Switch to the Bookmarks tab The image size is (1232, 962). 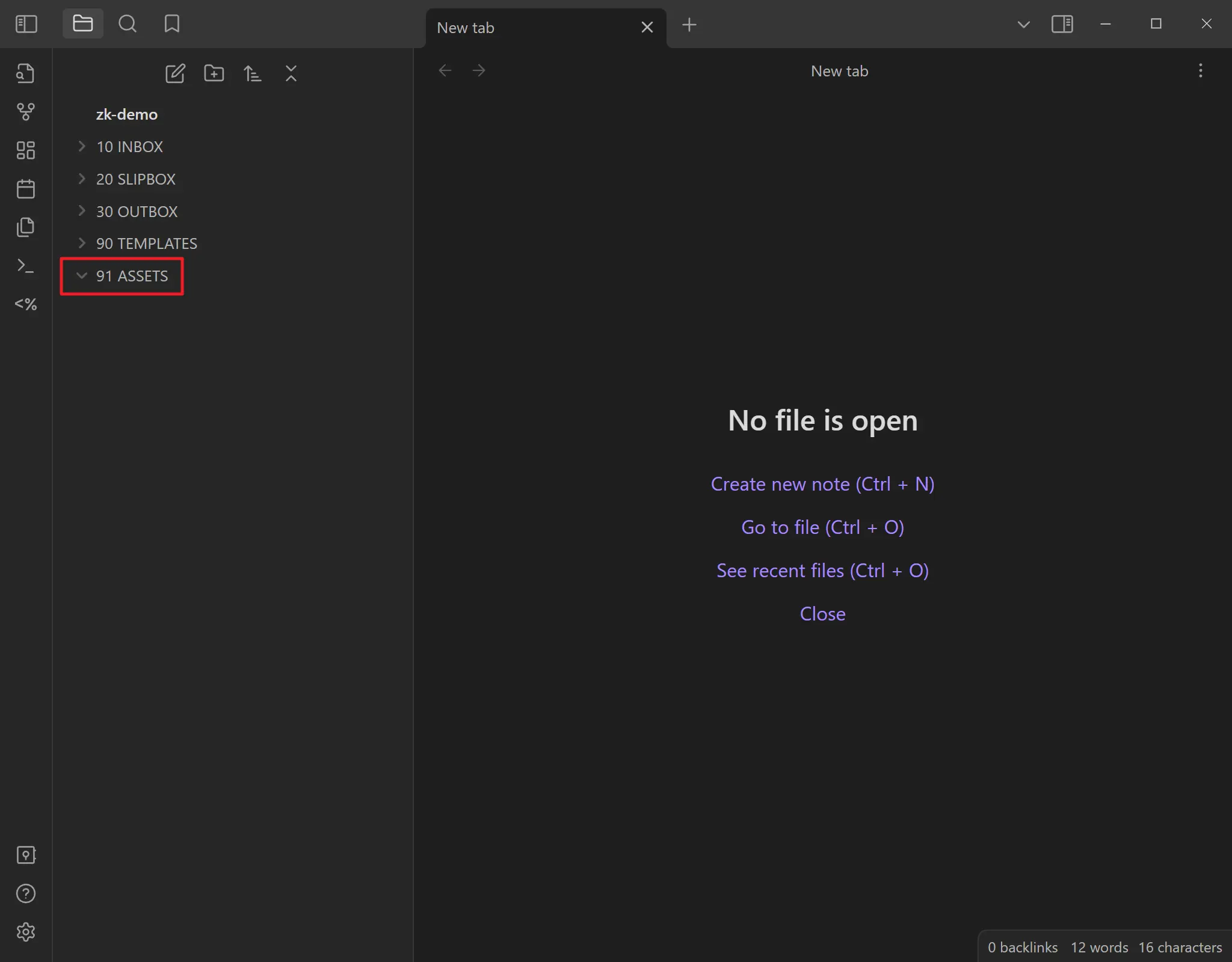click(x=172, y=24)
